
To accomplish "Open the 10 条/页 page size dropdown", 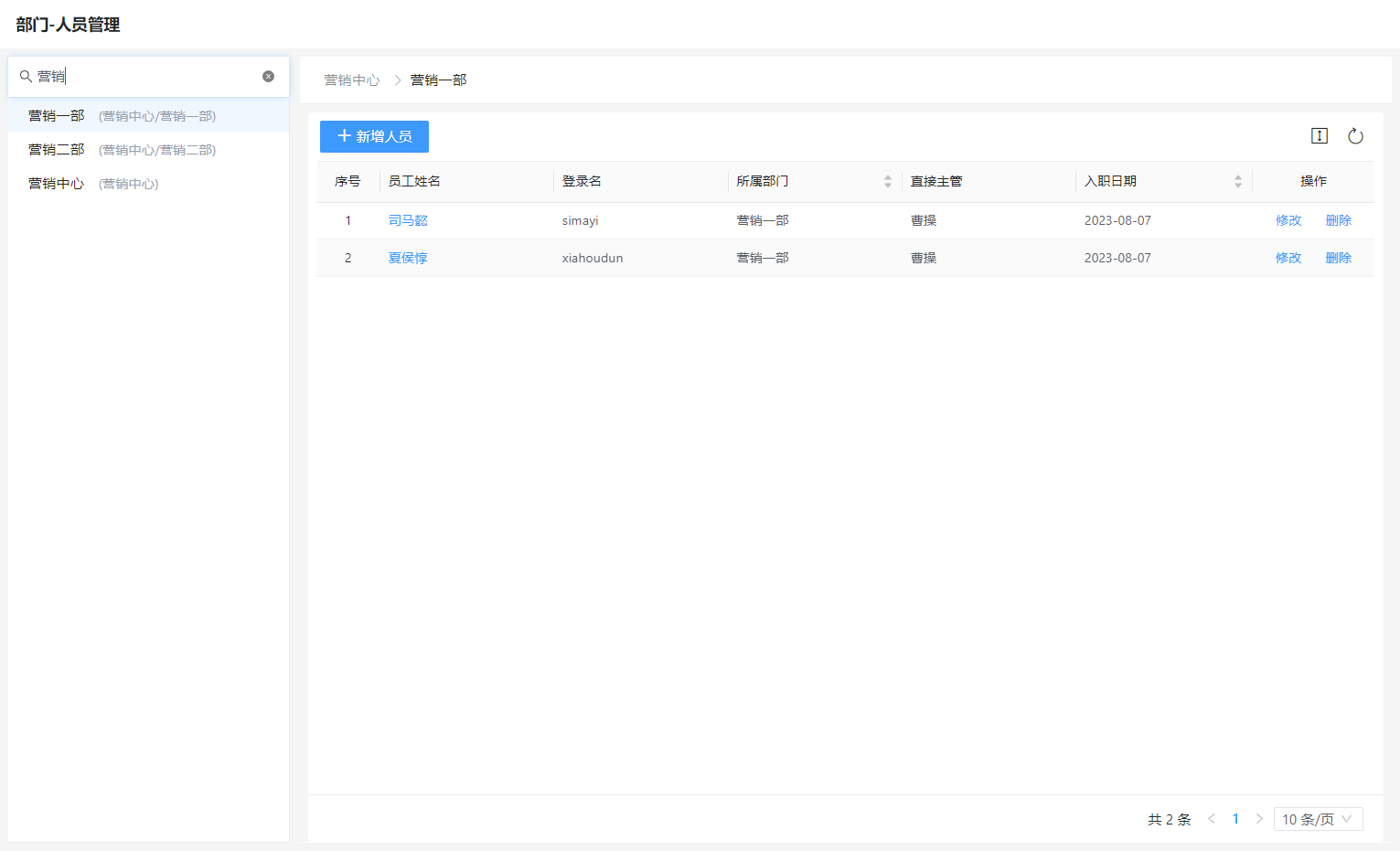I will click(x=1317, y=819).
